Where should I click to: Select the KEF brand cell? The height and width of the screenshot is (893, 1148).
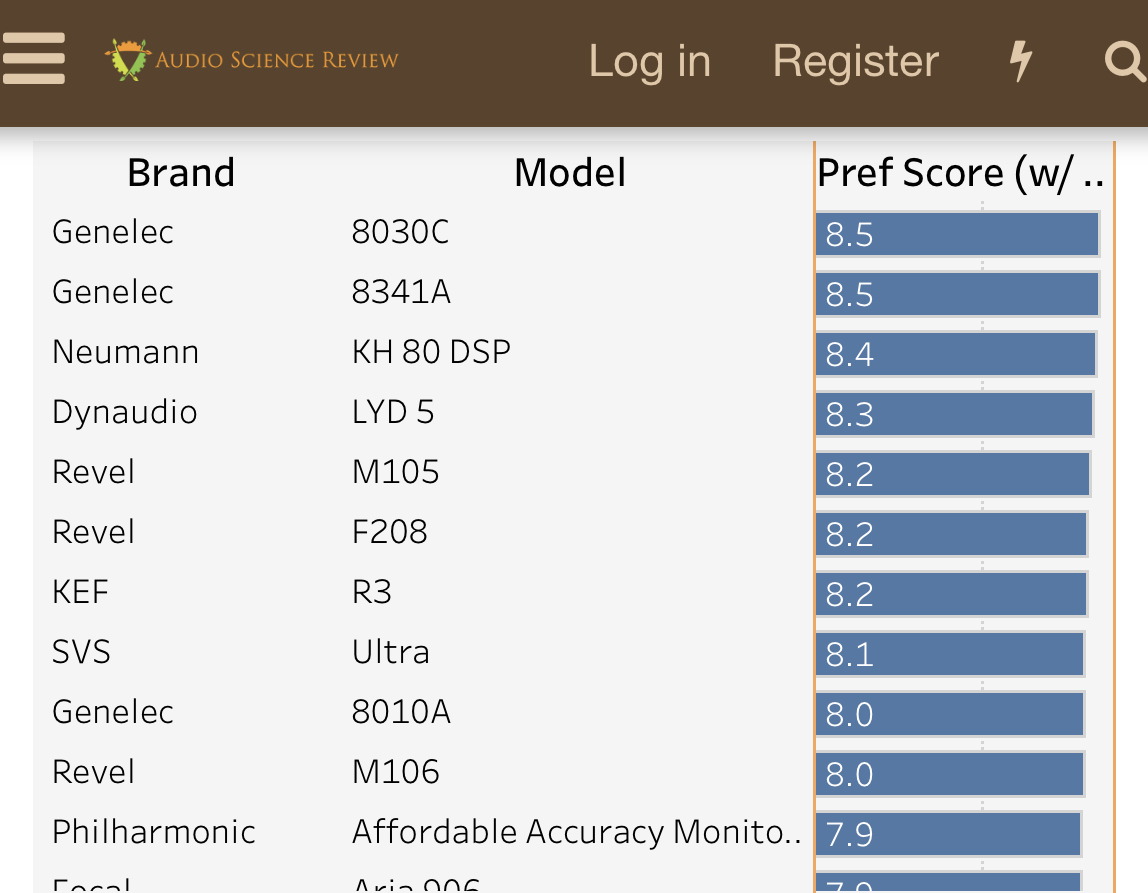[x=81, y=592]
